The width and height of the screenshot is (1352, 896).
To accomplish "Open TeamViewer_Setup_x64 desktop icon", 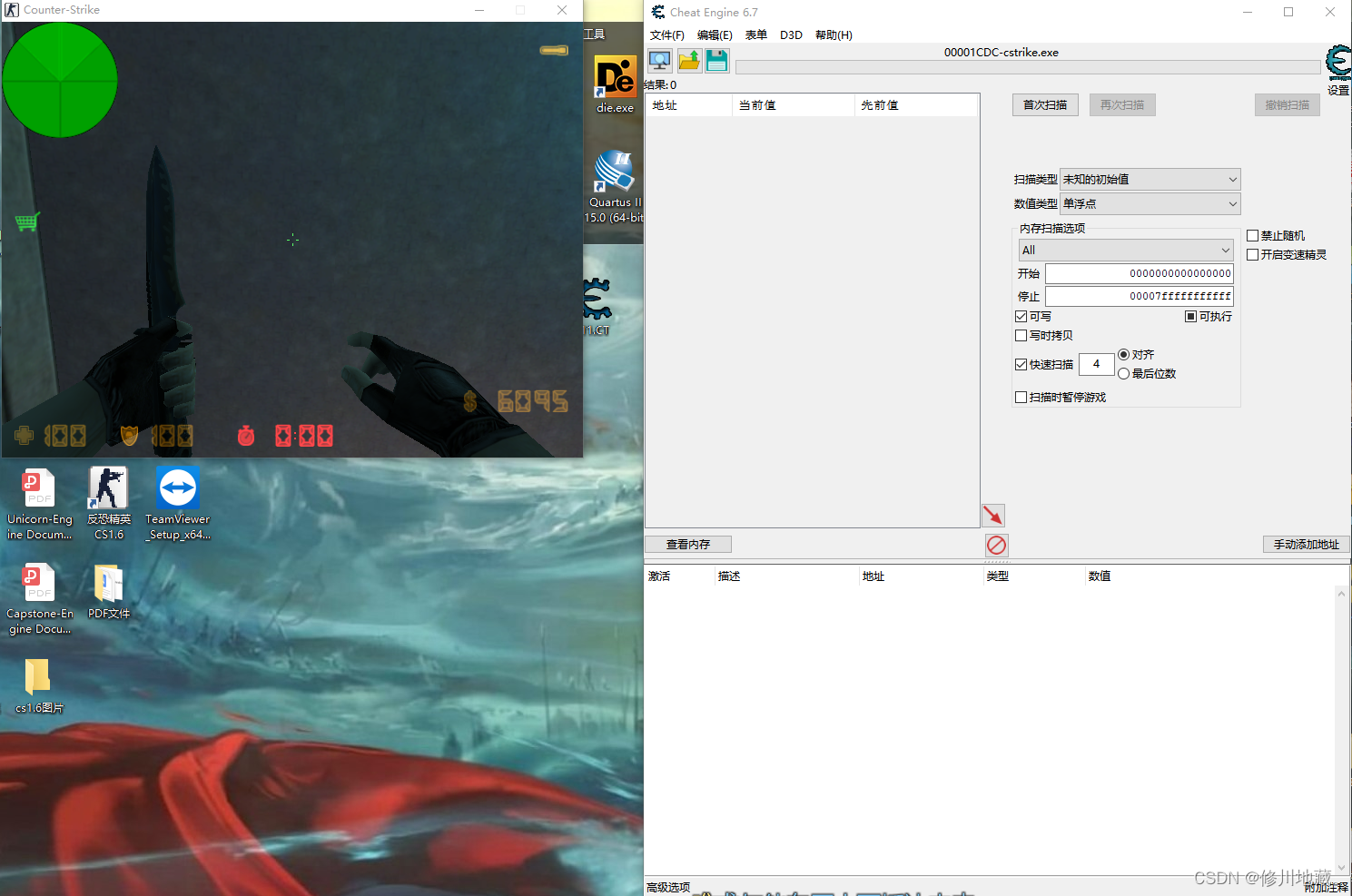I will click(x=178, y=505).
